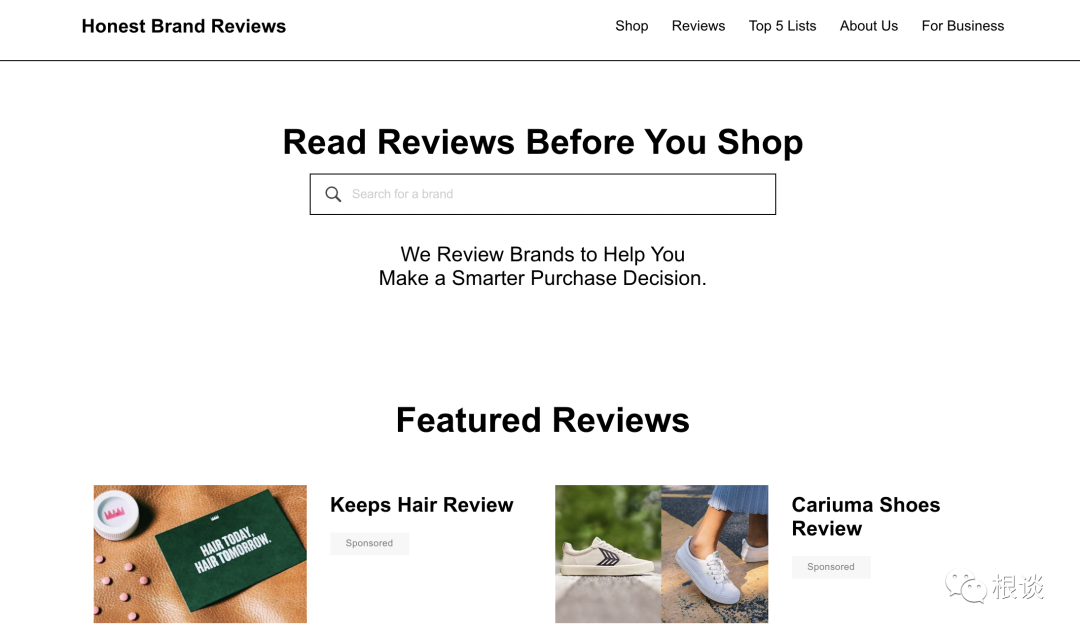Click the Honest Brand Reviews site logo

point(184,26)
